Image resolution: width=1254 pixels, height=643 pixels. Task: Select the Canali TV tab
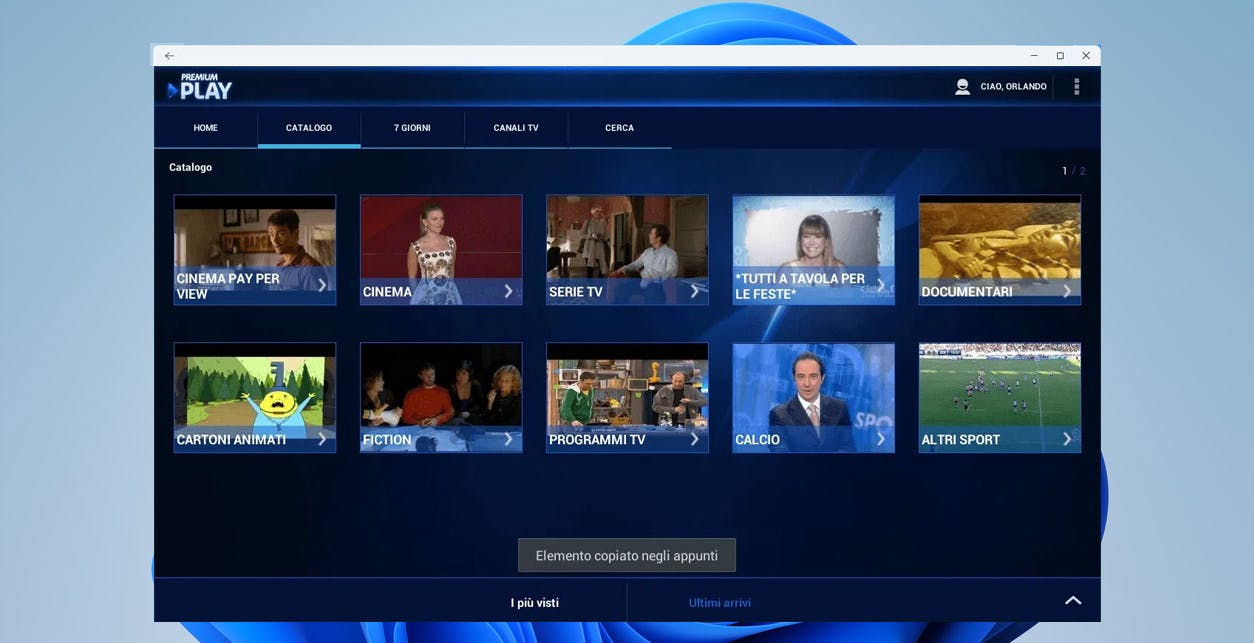516,128
